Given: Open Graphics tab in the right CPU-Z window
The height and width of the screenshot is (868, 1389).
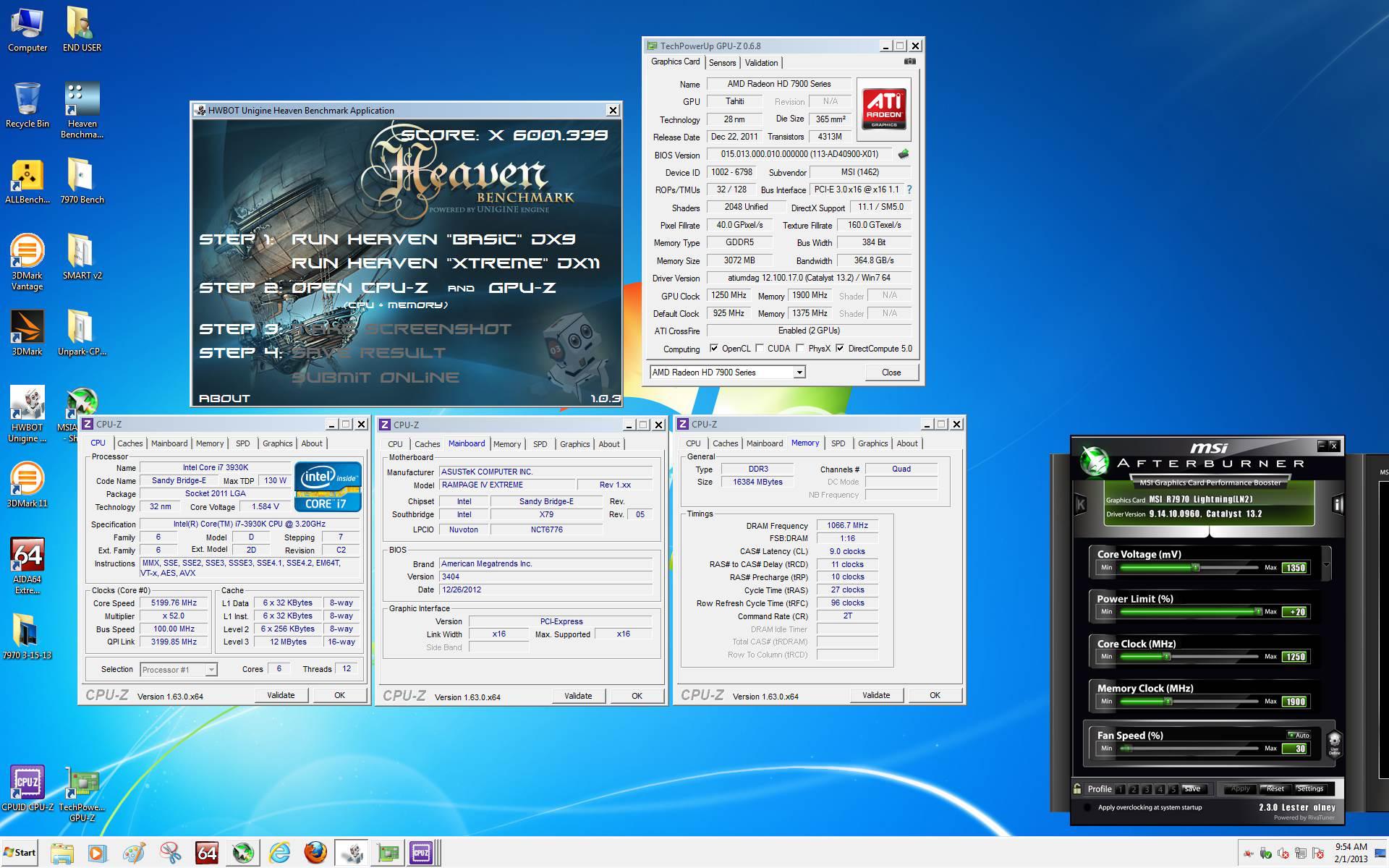Looking at the screenshot, I should click(x=873, y=443).
